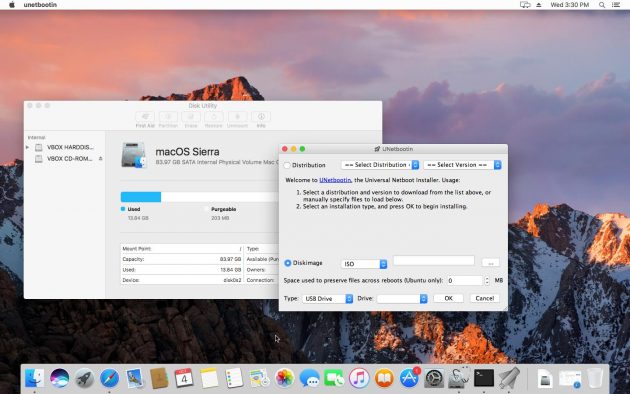Open Notification Center in menu bar
Viewport: 630px width, 394px height.
[616, 5]
